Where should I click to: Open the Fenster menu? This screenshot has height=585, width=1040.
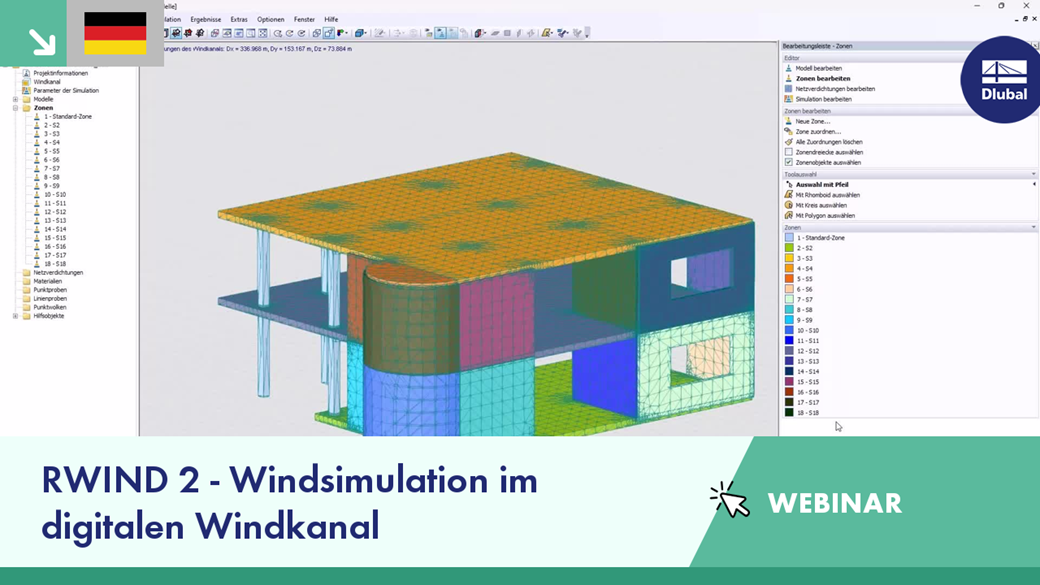[304, 19]
